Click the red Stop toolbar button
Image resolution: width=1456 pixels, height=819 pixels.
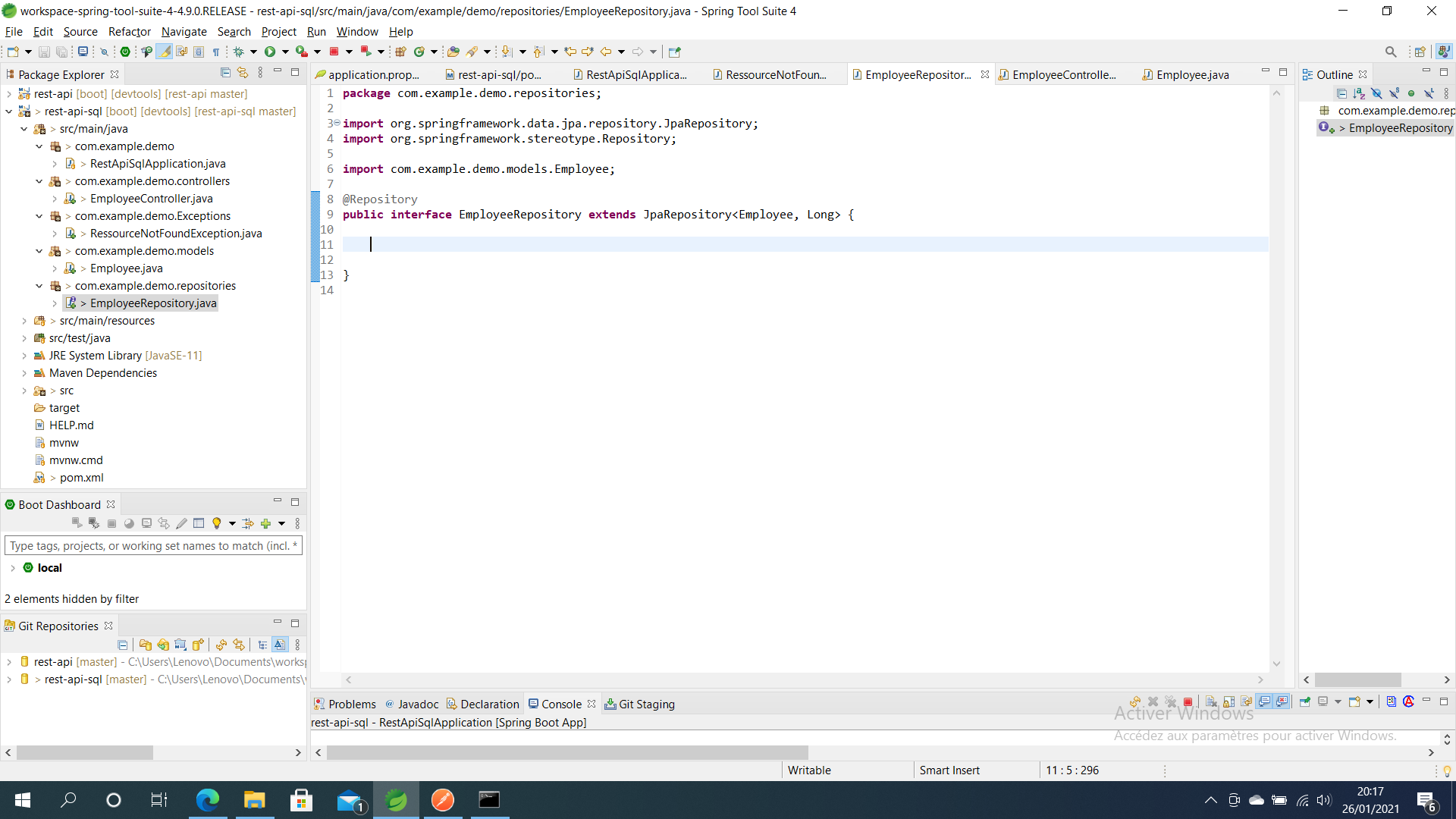(334, 52)
